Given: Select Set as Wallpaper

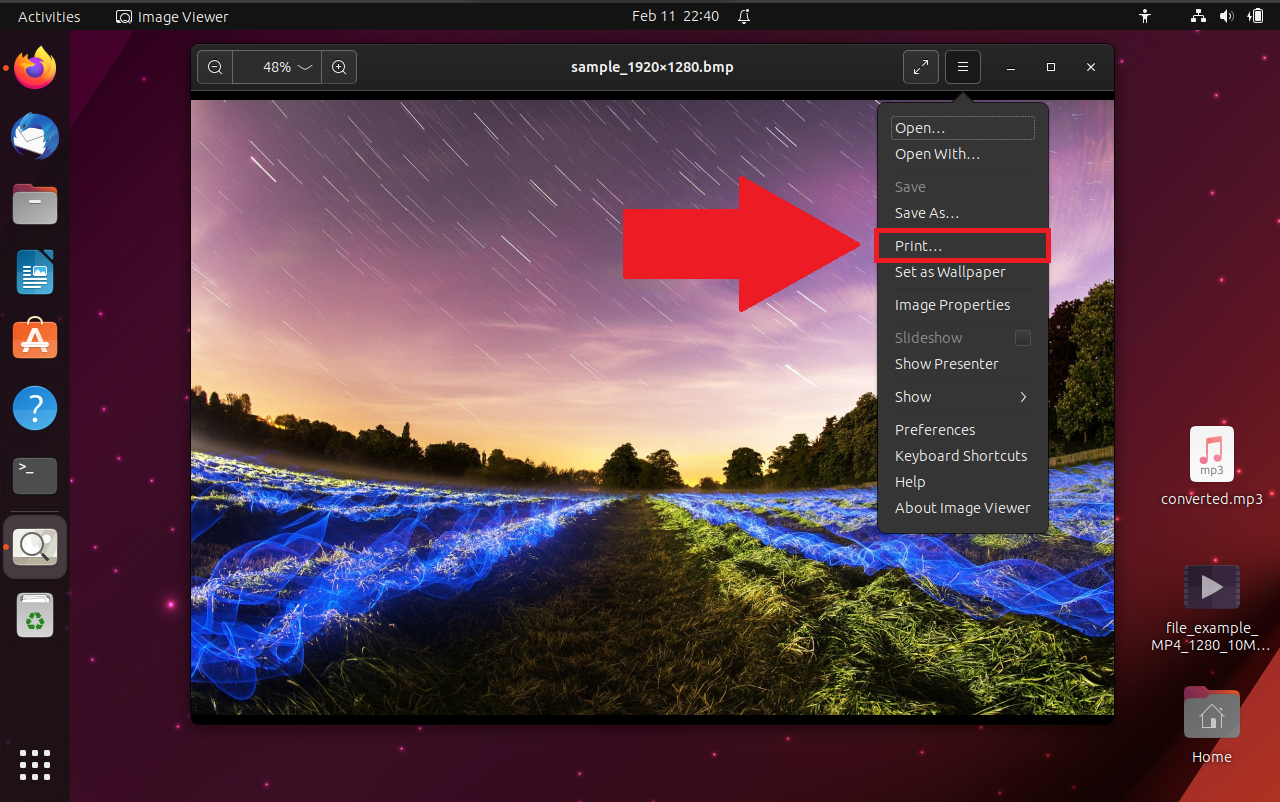Looking at the screenshot, I should click(x=949, y=271).
